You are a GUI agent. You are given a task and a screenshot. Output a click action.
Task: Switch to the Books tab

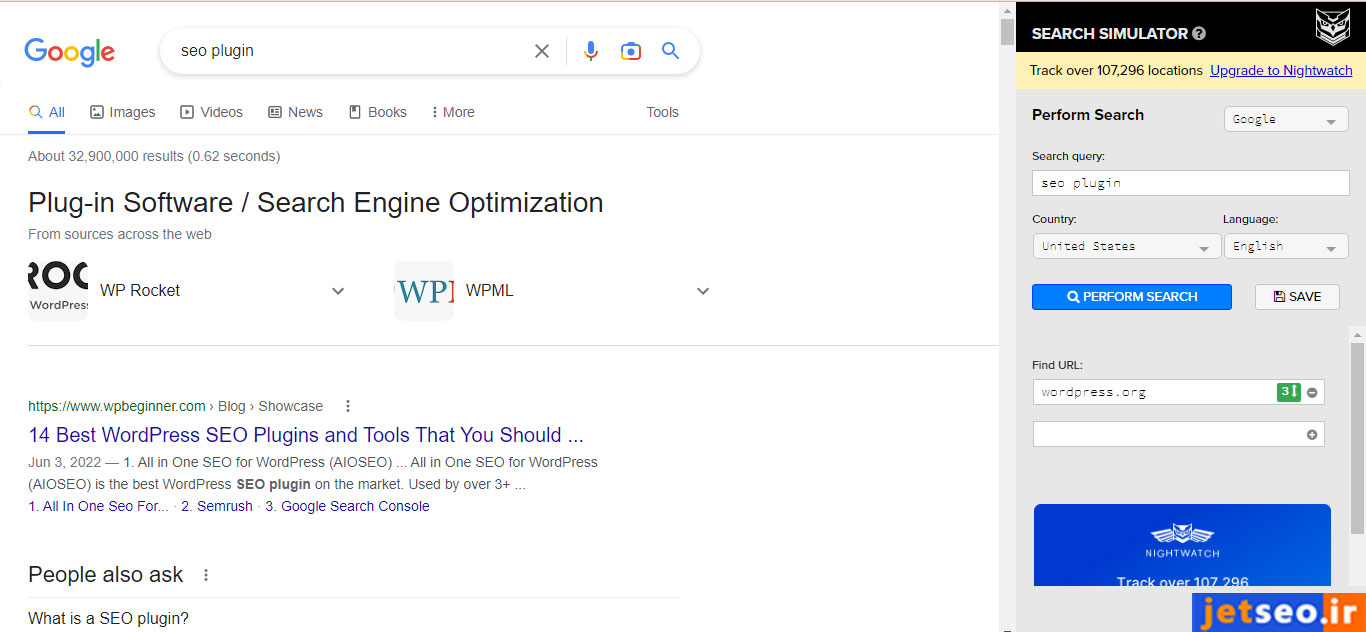pos(377,112)
